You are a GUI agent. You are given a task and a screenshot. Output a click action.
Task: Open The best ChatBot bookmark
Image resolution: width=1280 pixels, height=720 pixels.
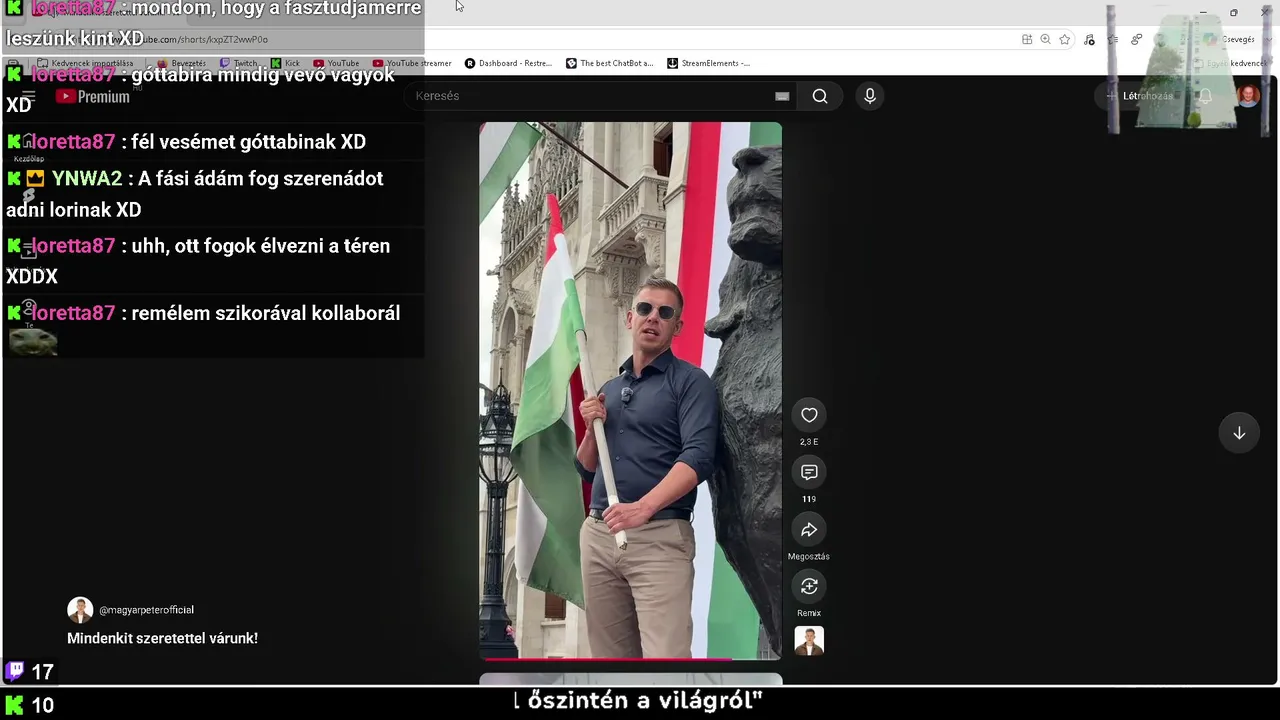(609, 63)
